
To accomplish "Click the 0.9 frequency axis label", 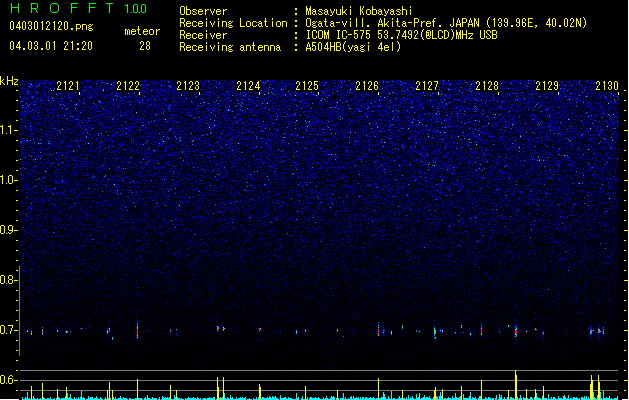I will click(x=9, y=230).
